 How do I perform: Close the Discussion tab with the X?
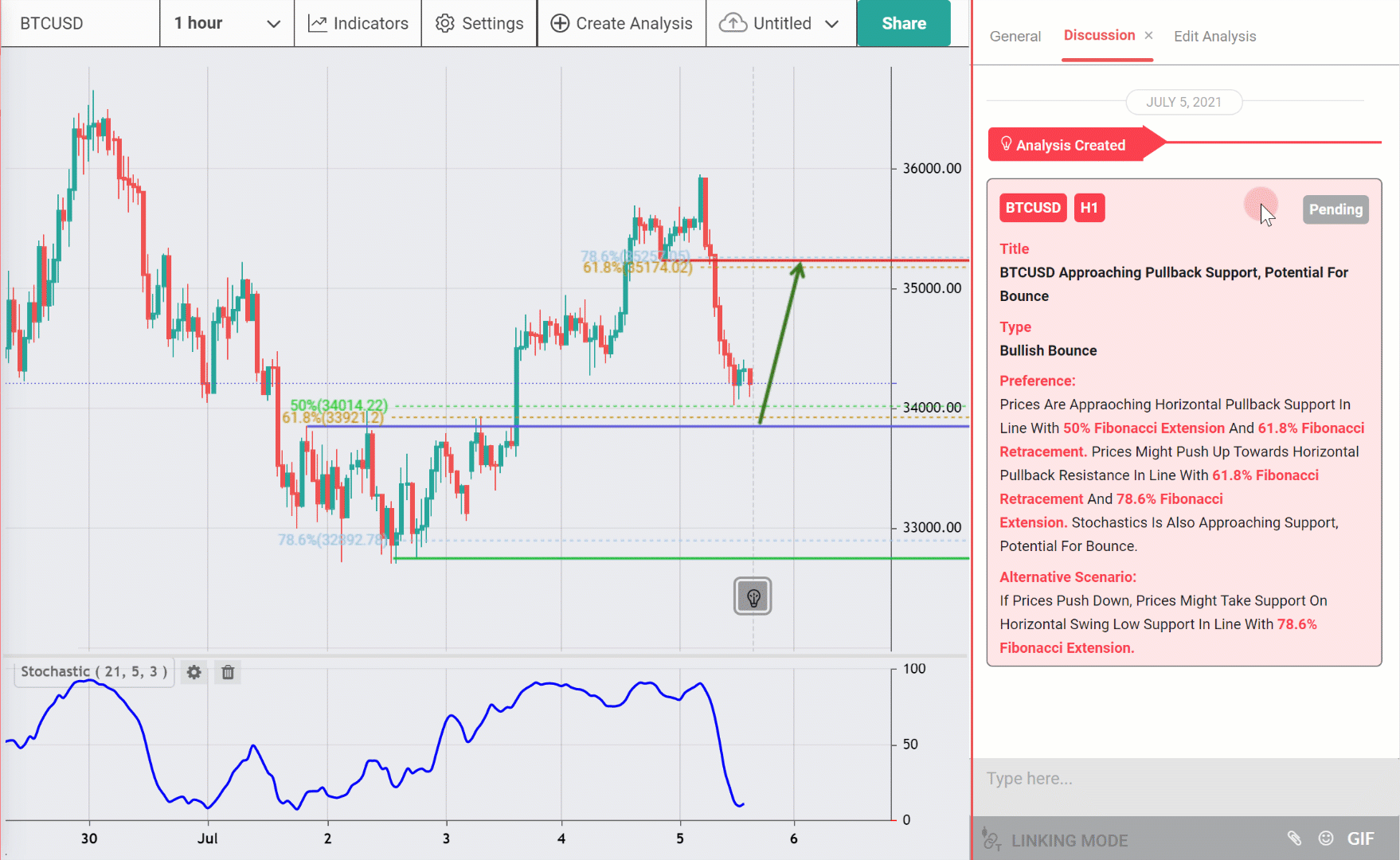pyautogui.click(x=1148, y=35)
